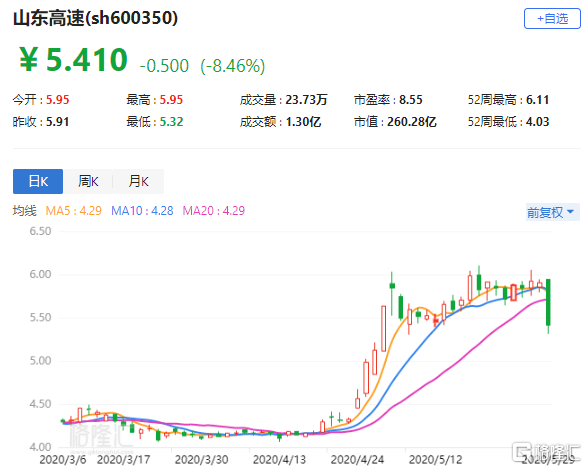Click the 2020/4/24 date axis marker

coord(358,460)
